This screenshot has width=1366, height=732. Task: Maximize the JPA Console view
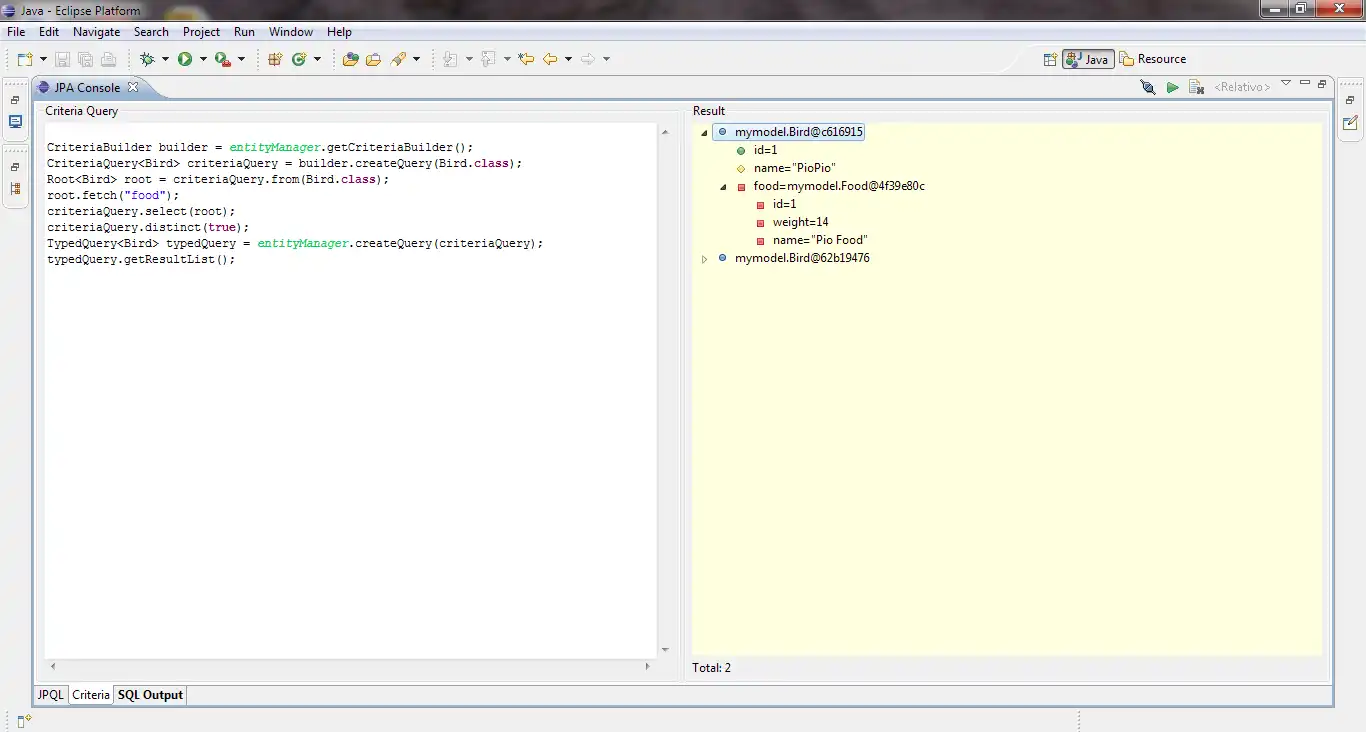point(1322,84)
